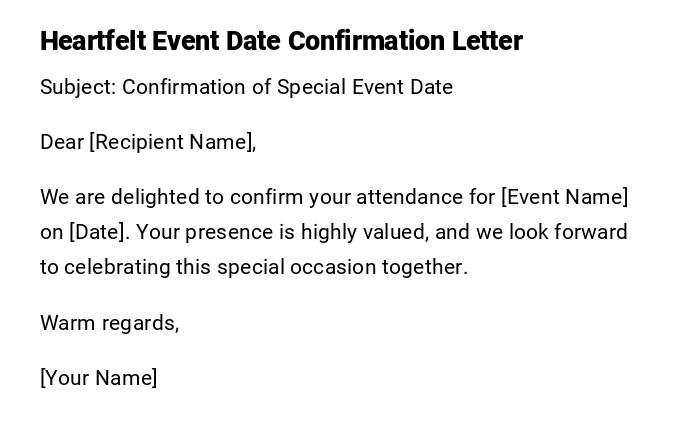Select the [Your Name] signature placeholder
This screenshot has height=440, width=700.
pos(99,378)
